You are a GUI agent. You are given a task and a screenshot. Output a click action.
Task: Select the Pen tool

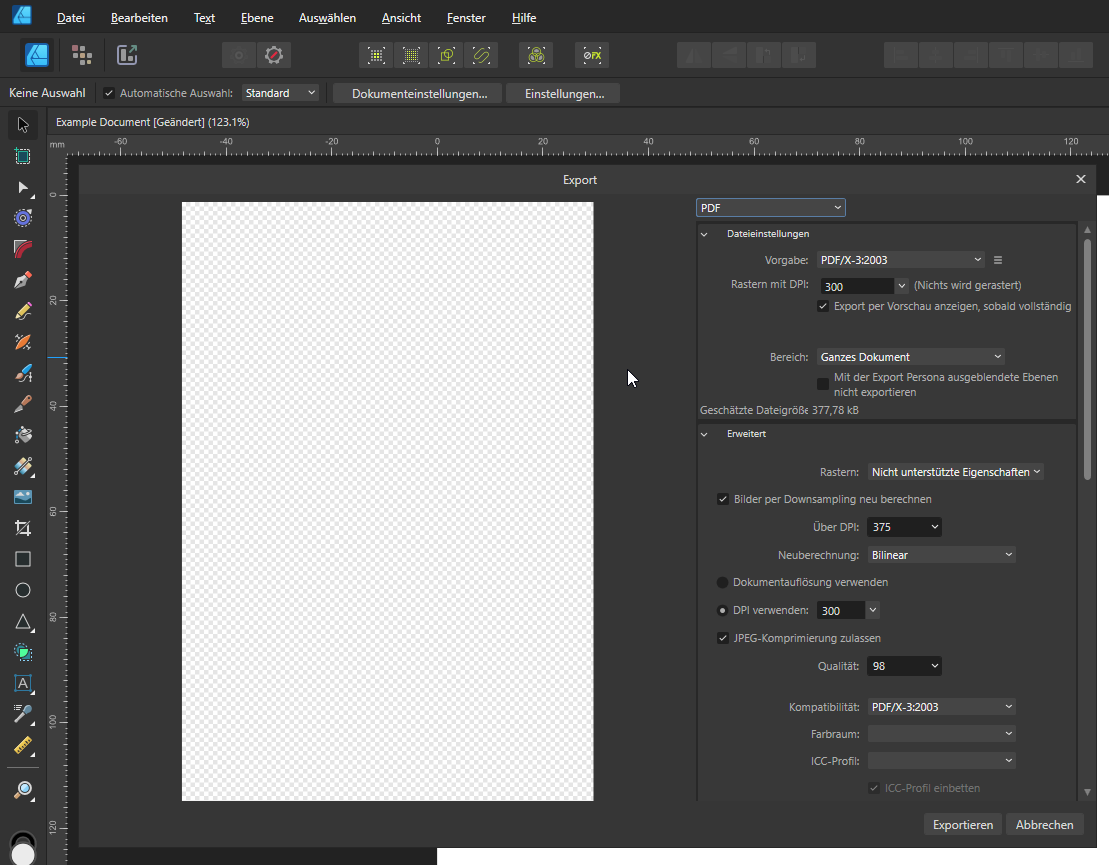[23, 280]
